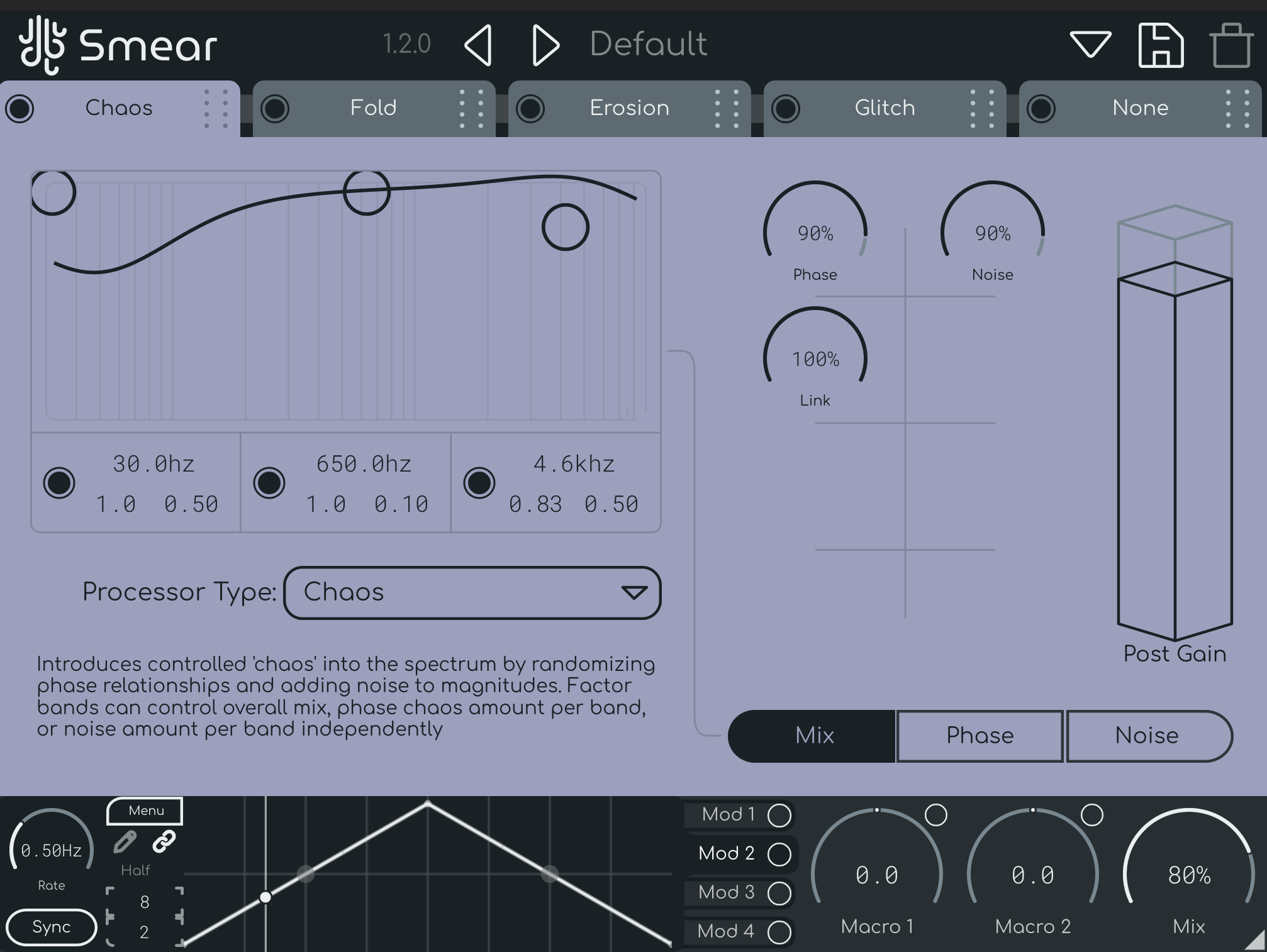Select the Mod 2 modulator
This screenshot has width=1267, height=952.
point(727,853)
